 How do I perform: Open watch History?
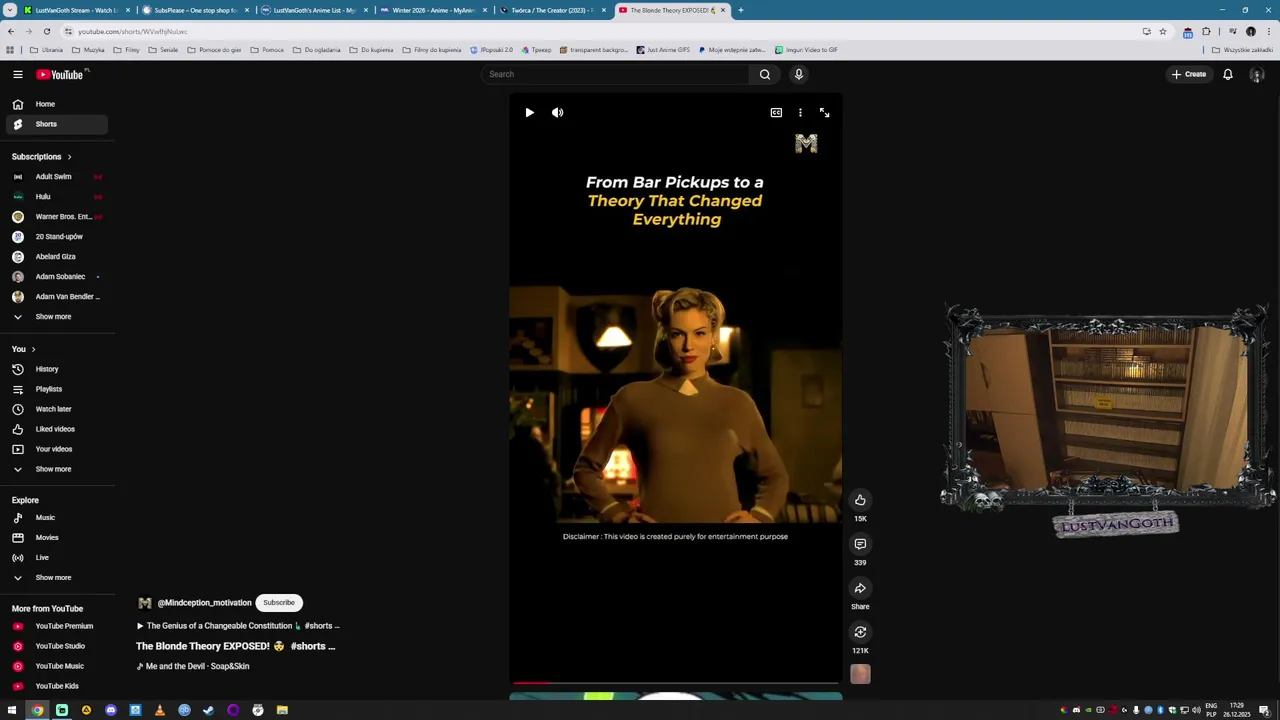click(x=56, y=369)
